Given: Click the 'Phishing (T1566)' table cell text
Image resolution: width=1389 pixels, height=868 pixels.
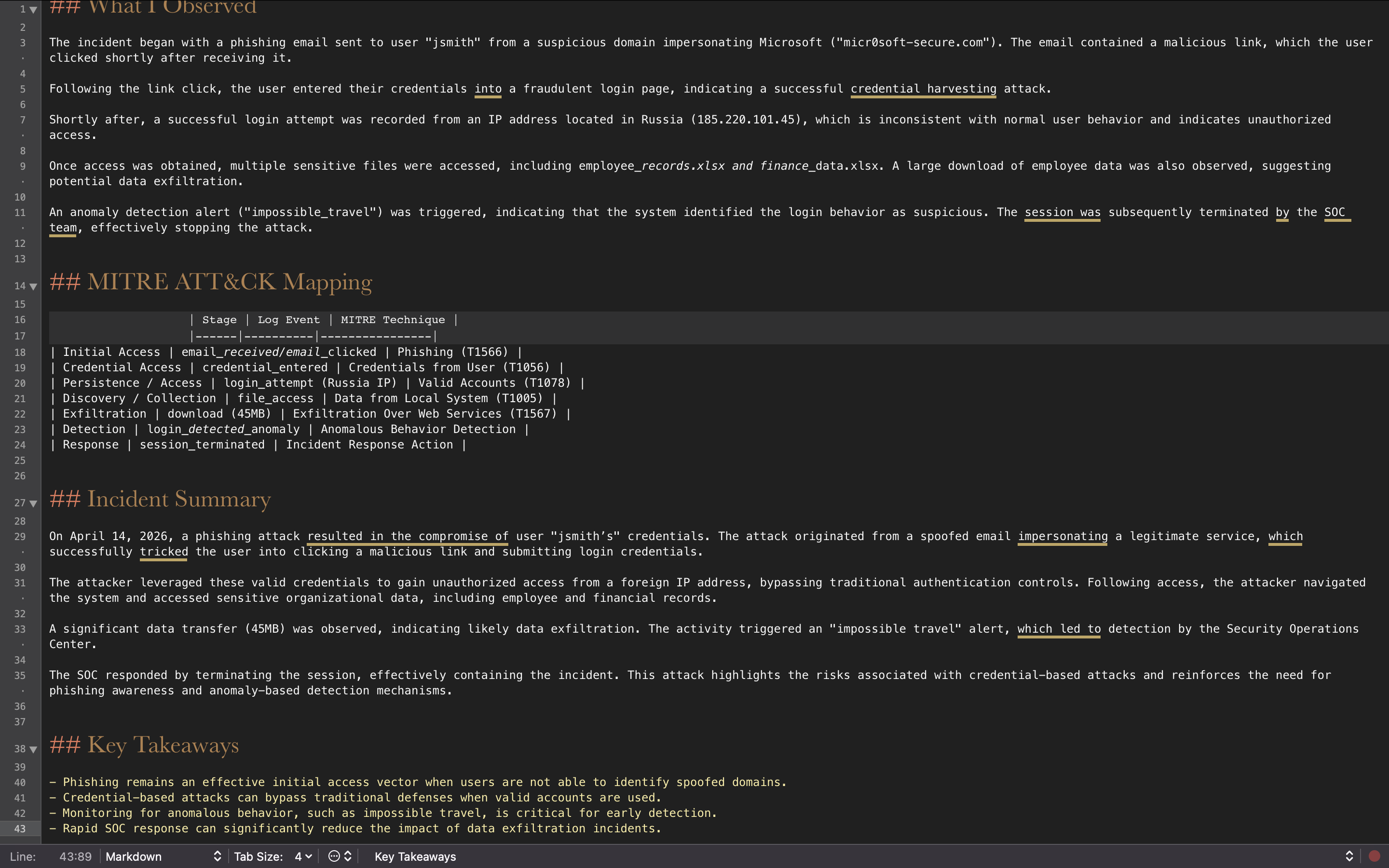Looking at the screenshot, I should pos(452,352).
